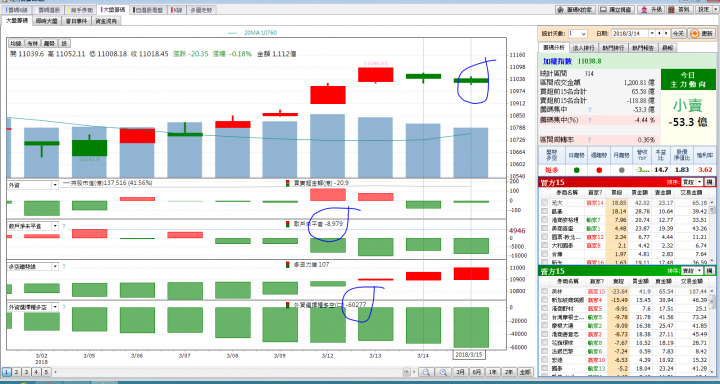Click help question mark next to 多空趨勢線 dropdown
Viewport: 720px width, 384px height.
pyautogui.click(x=64, y=266)
